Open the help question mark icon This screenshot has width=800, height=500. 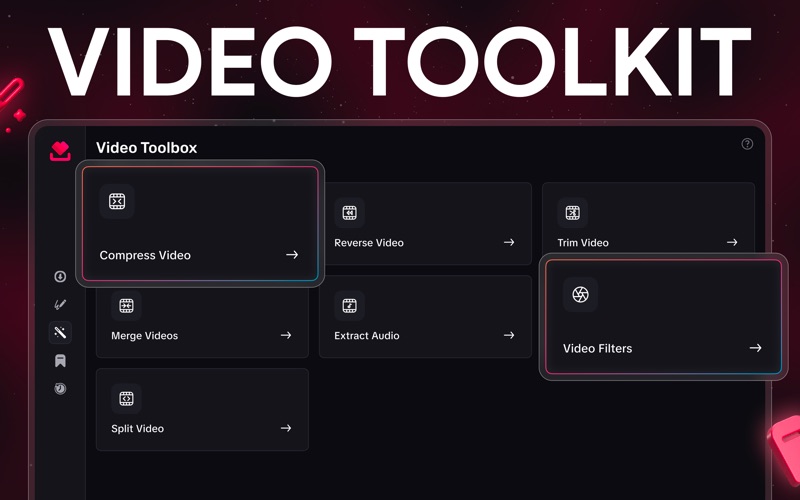(747, 144)
